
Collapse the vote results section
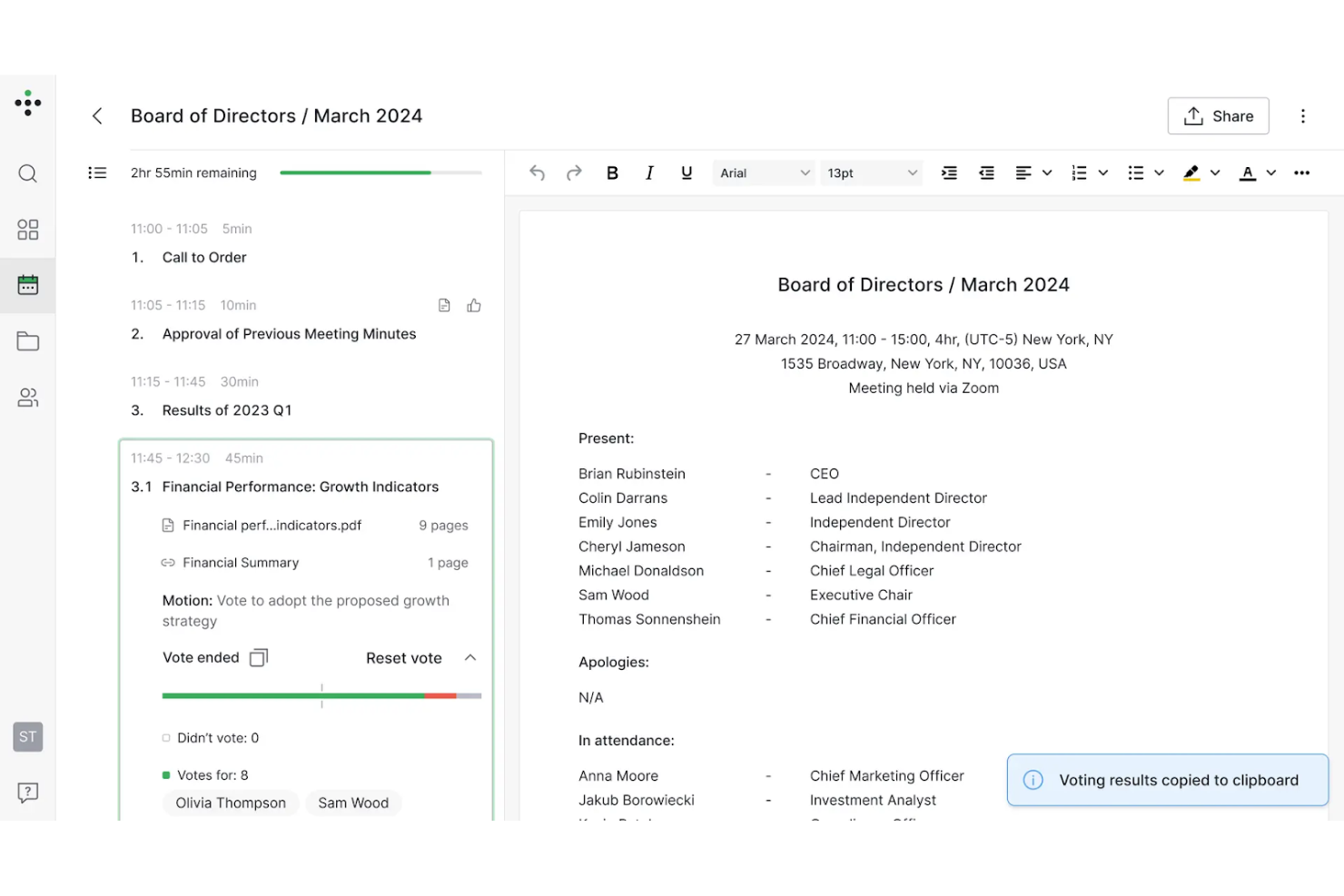point(470,657)
